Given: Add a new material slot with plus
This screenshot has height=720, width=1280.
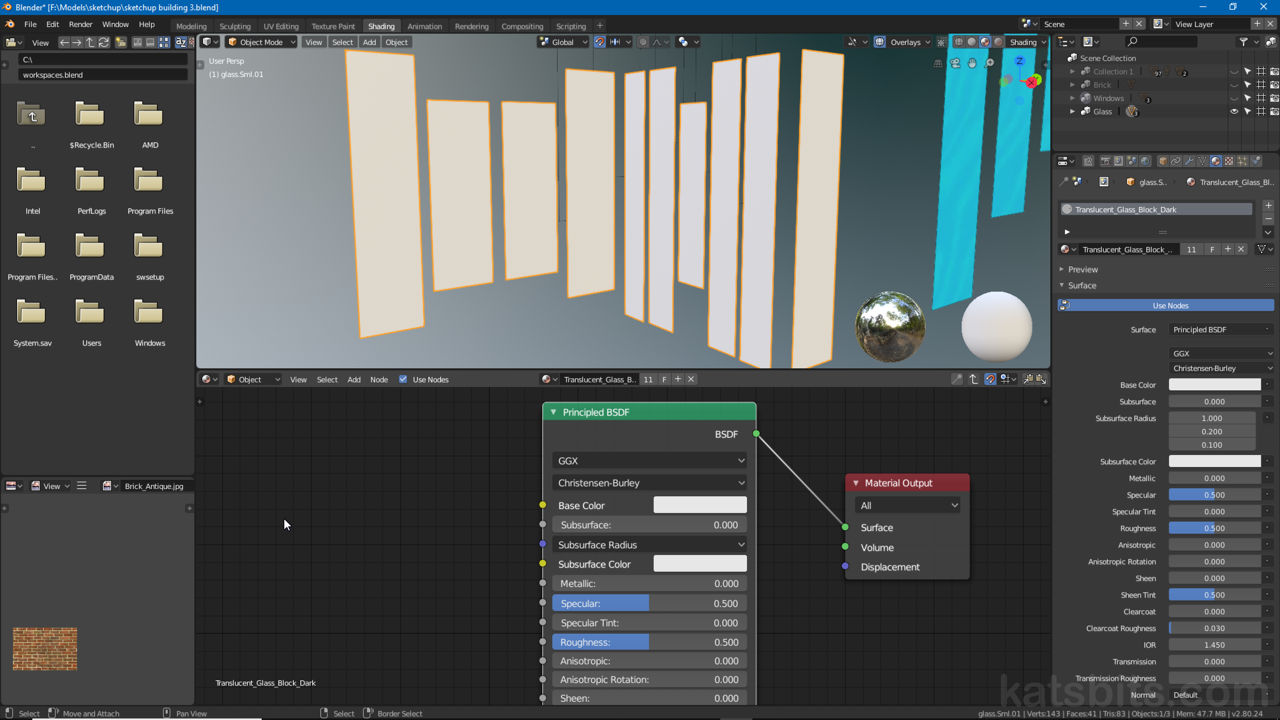Looking at the screenshot, I should pos(1268,205).
